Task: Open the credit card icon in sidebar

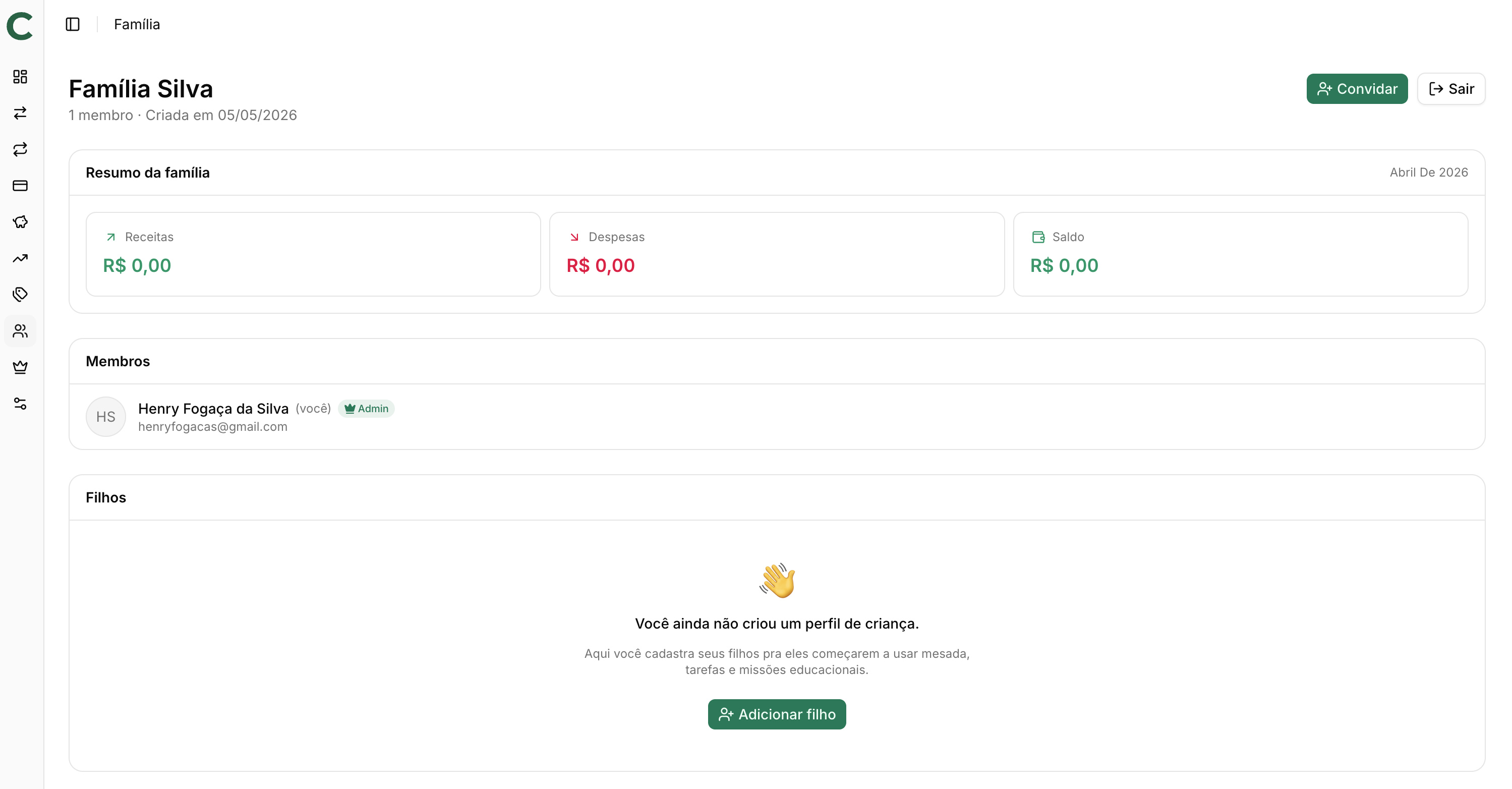Action: tap(21, 186)
